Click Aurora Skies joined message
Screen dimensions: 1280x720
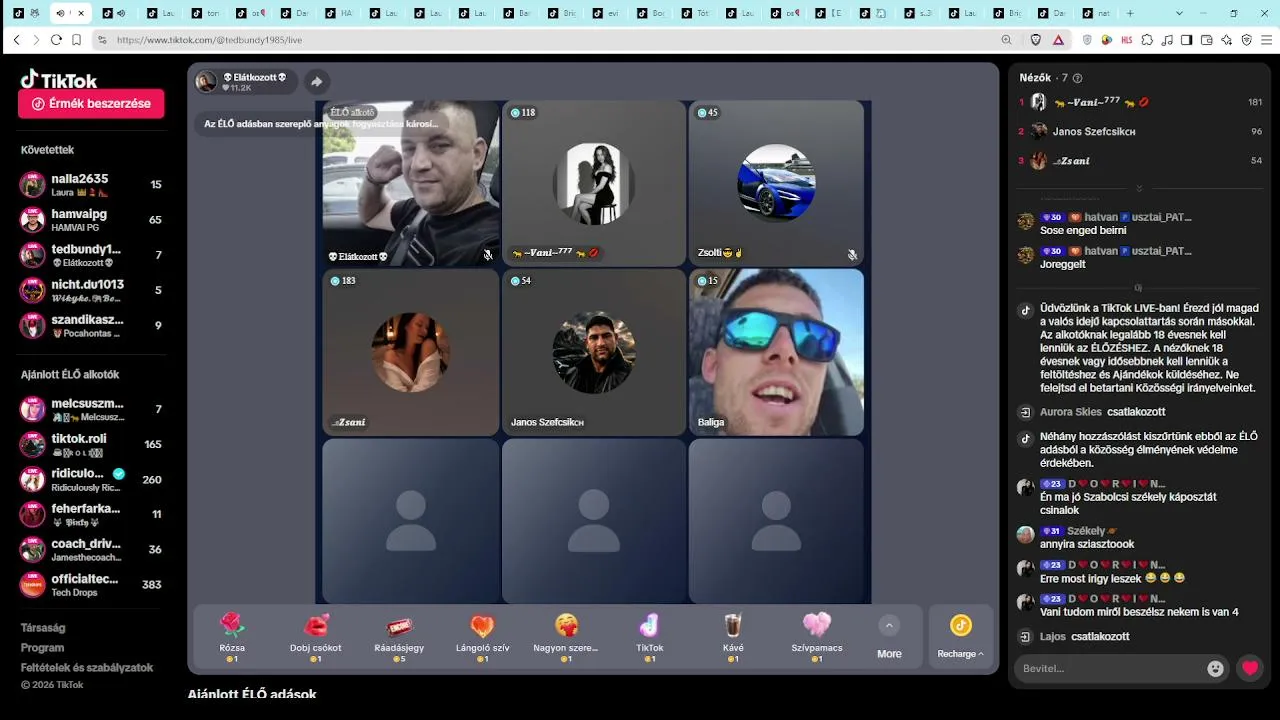(1102, 412)
